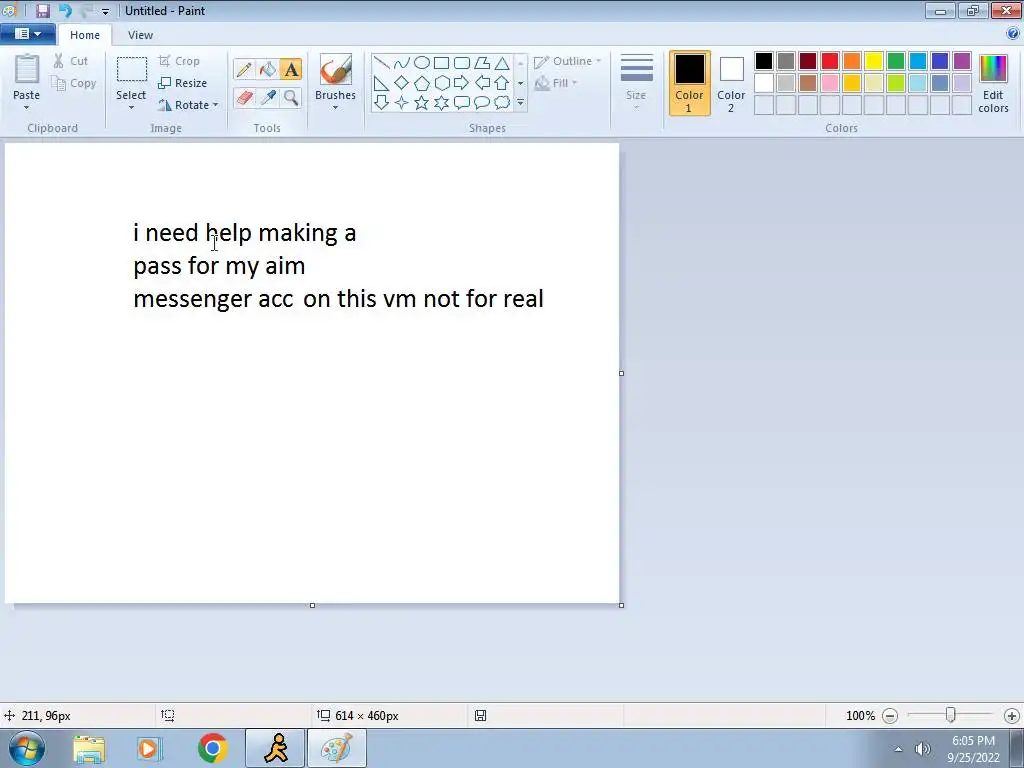
Task: Choose the Diamond shape
Action: tap(402, 83)
